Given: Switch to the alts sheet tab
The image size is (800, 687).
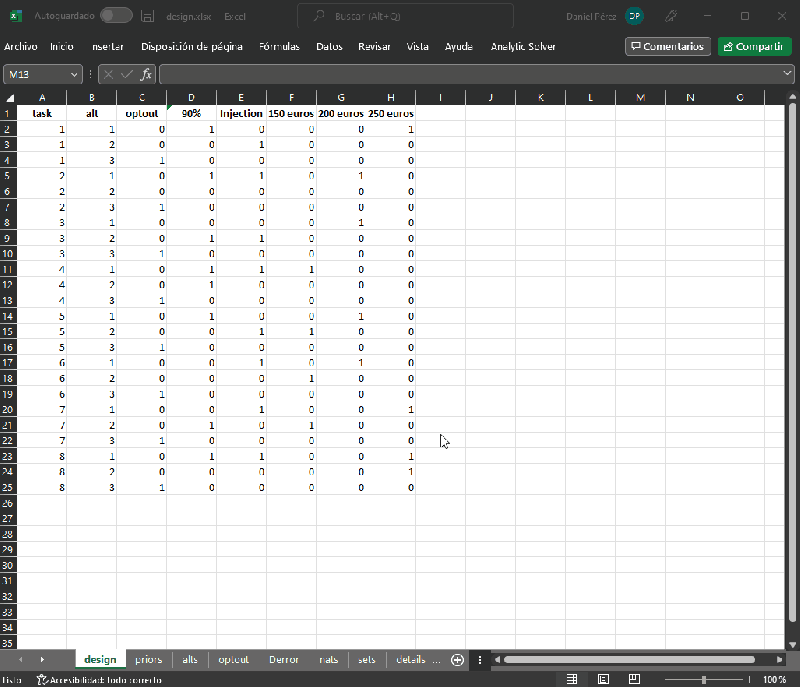Looking at the screenshot, I should point(190,659).
